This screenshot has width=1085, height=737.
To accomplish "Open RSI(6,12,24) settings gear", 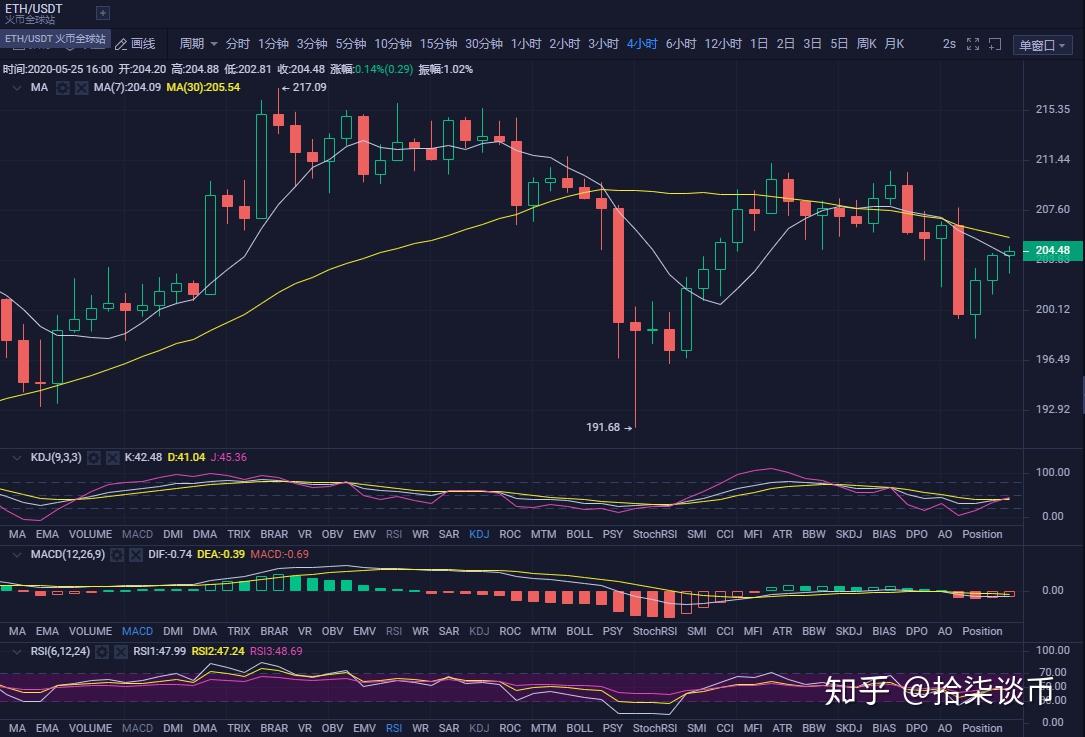I will [x=102, y=651].
